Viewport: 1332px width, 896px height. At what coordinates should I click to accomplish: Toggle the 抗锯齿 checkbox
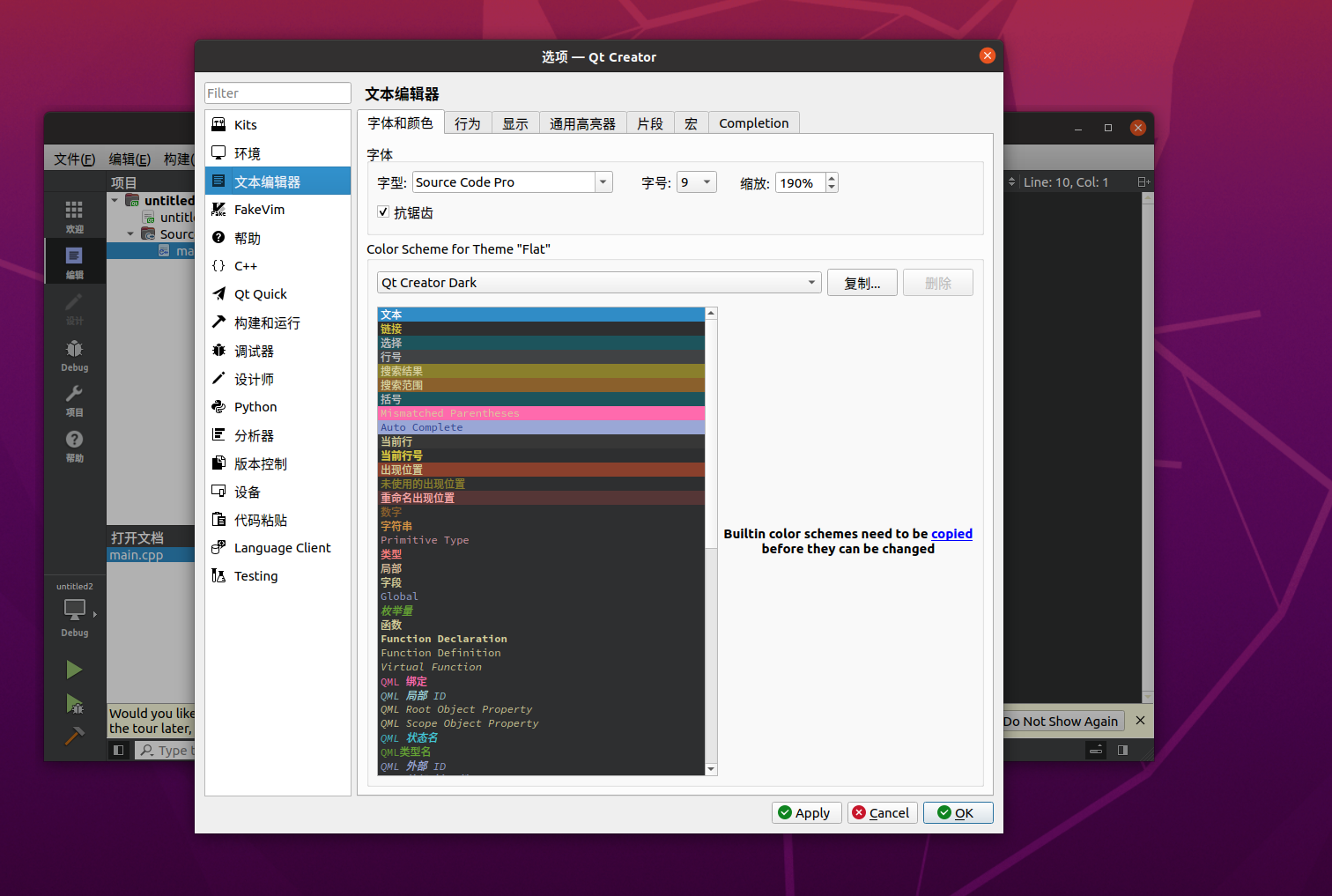(383, 211)
